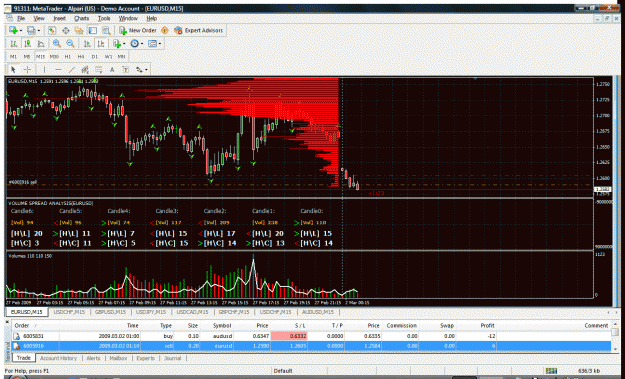Select the Trendline tool

pyautogui.click(x=72, y=70)
